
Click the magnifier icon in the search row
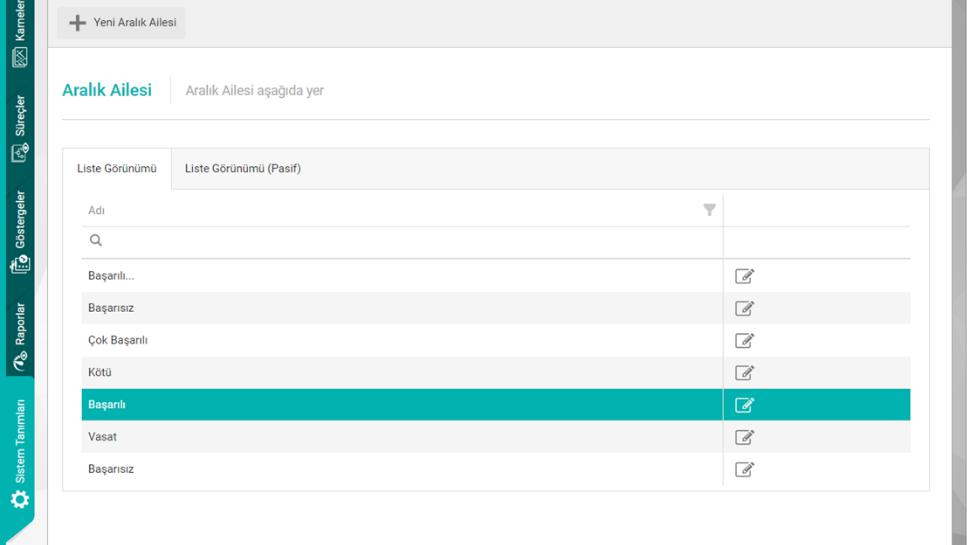click(x=96, y=241)
